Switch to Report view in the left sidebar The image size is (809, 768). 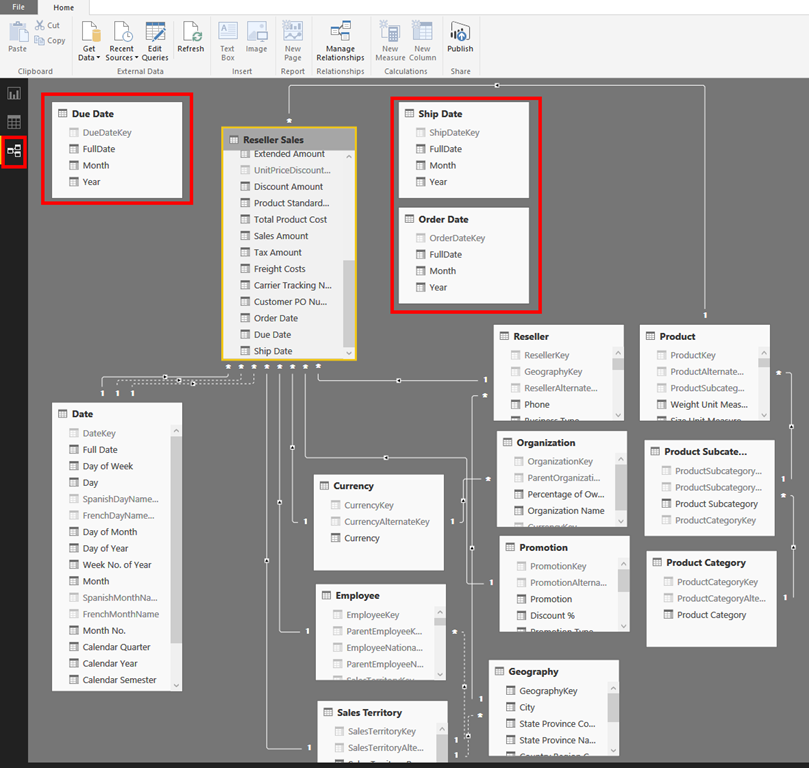(14, 93)
